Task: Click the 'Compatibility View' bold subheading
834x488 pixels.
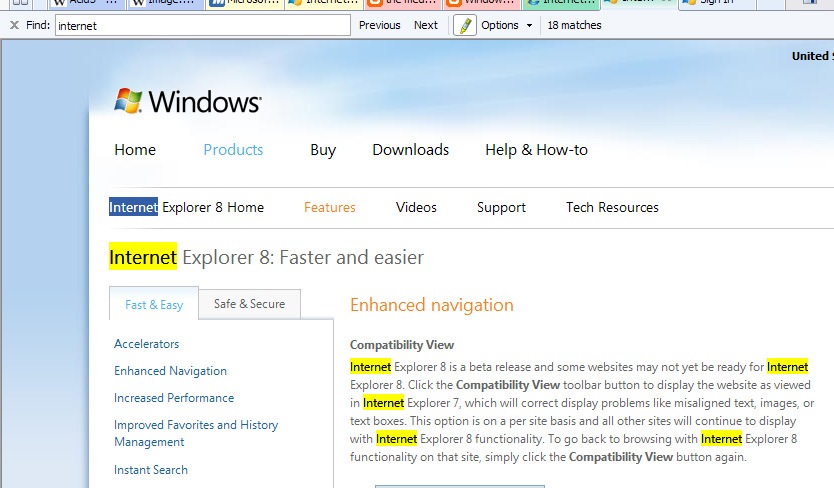Action: [402, 345]
